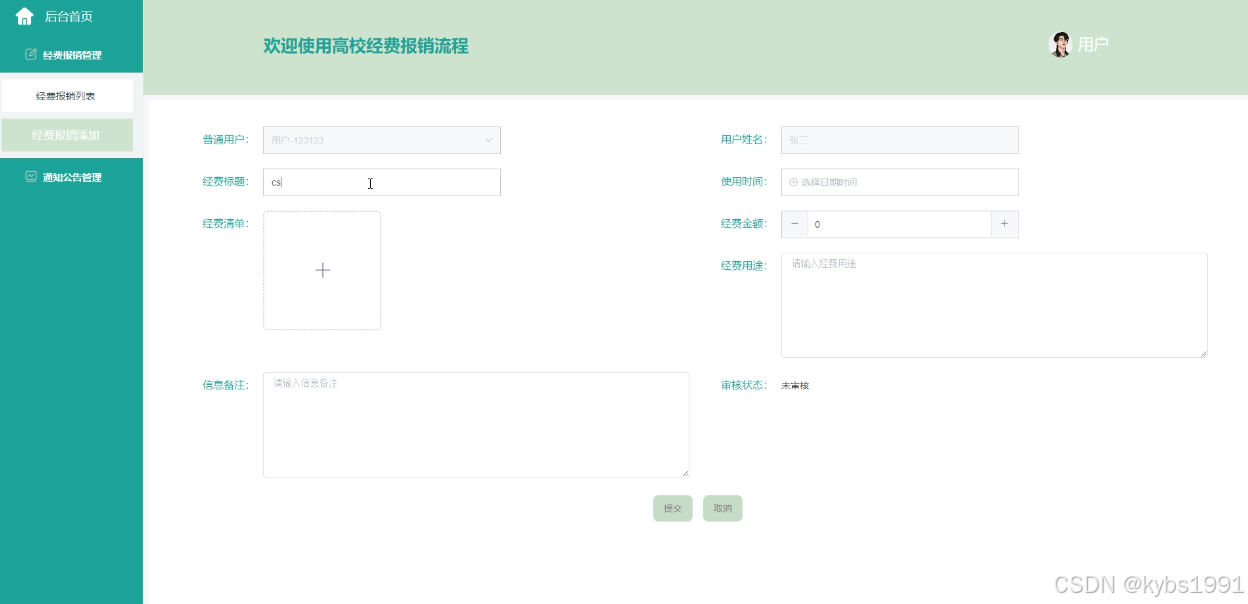Click the 提交 button
Viewport: 1248px width, 604px height.
click(x=673, y=508)
